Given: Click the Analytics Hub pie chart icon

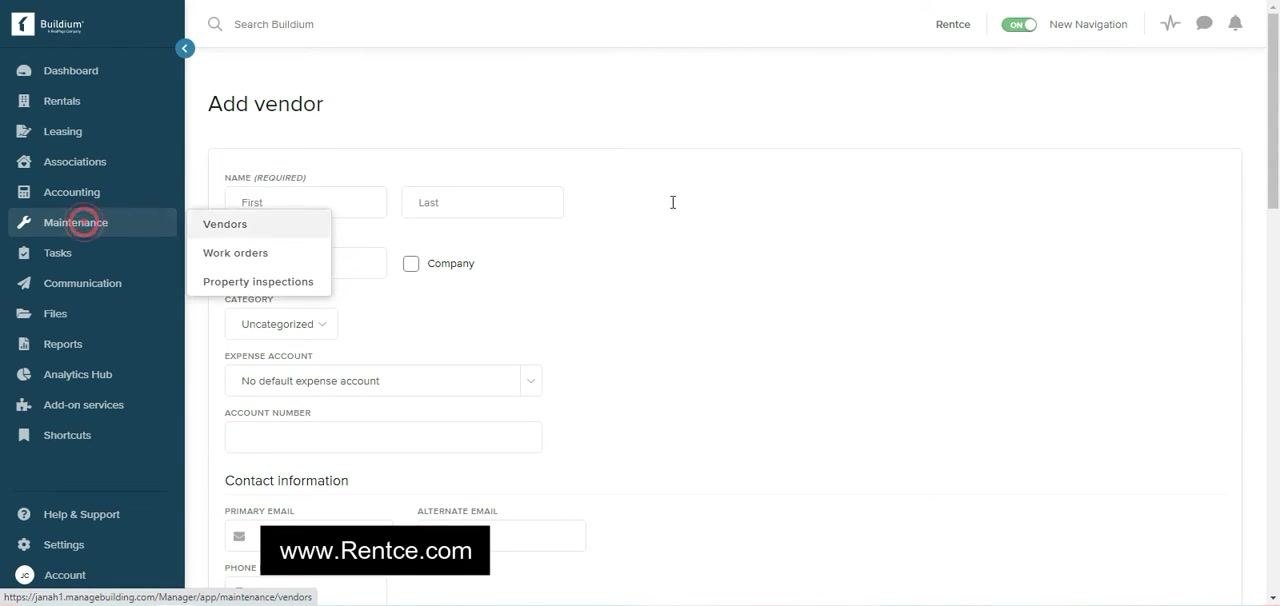Looking at the screenshot, I should point(24,374).
